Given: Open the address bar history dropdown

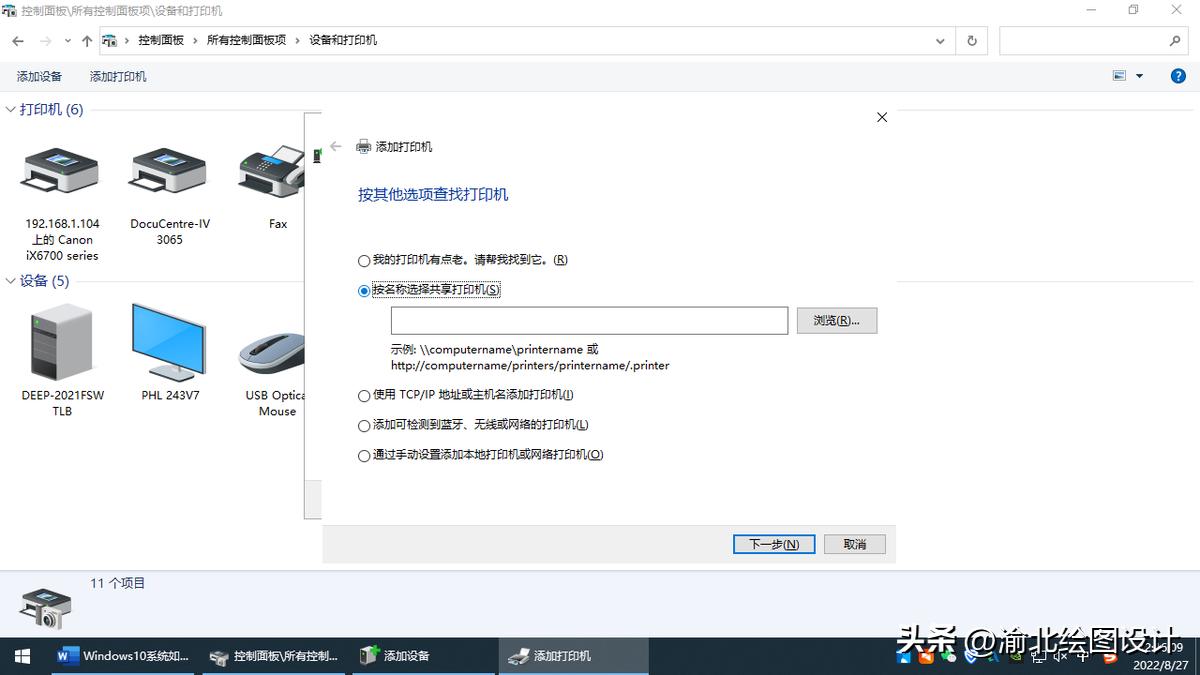Looking at the screenshot, I should [939, 40].
